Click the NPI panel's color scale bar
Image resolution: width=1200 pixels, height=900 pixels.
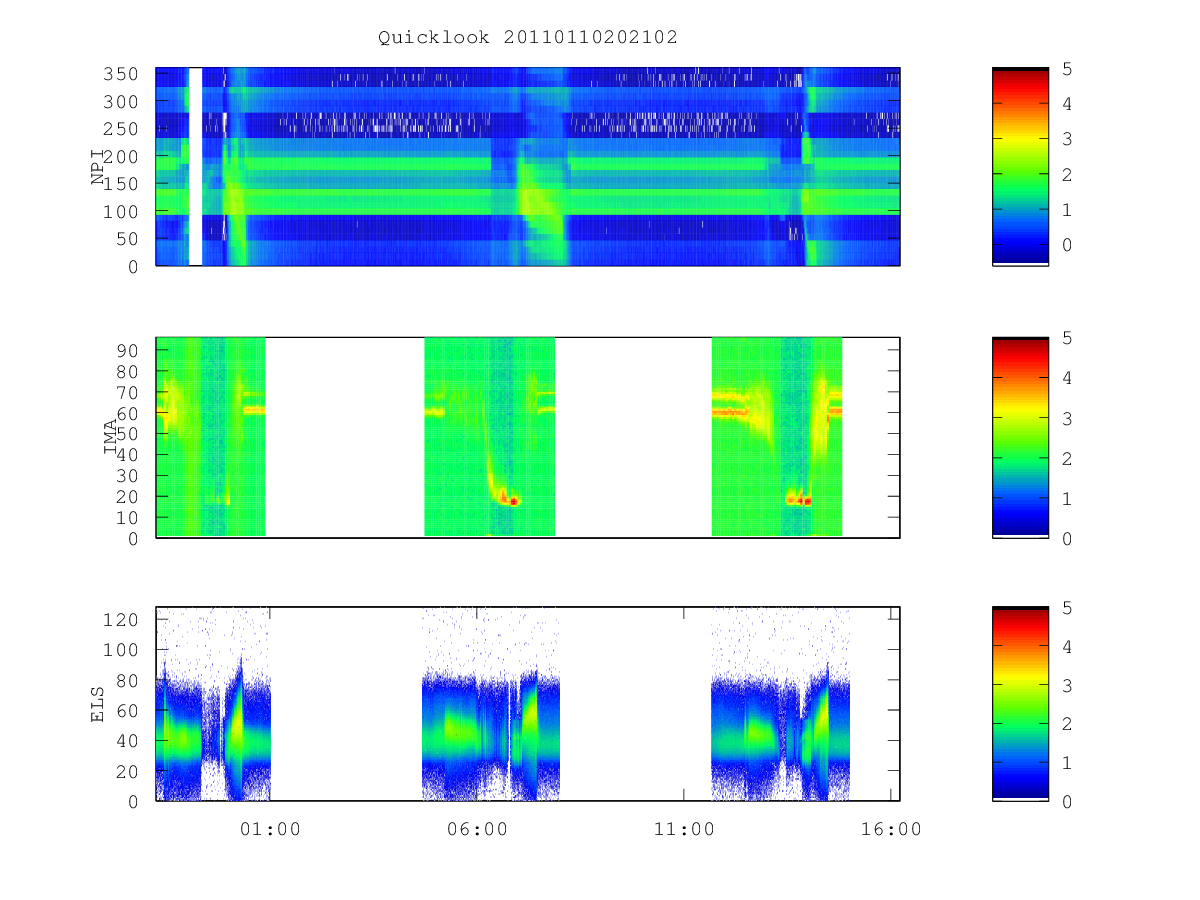click(x=1020, y=166)
